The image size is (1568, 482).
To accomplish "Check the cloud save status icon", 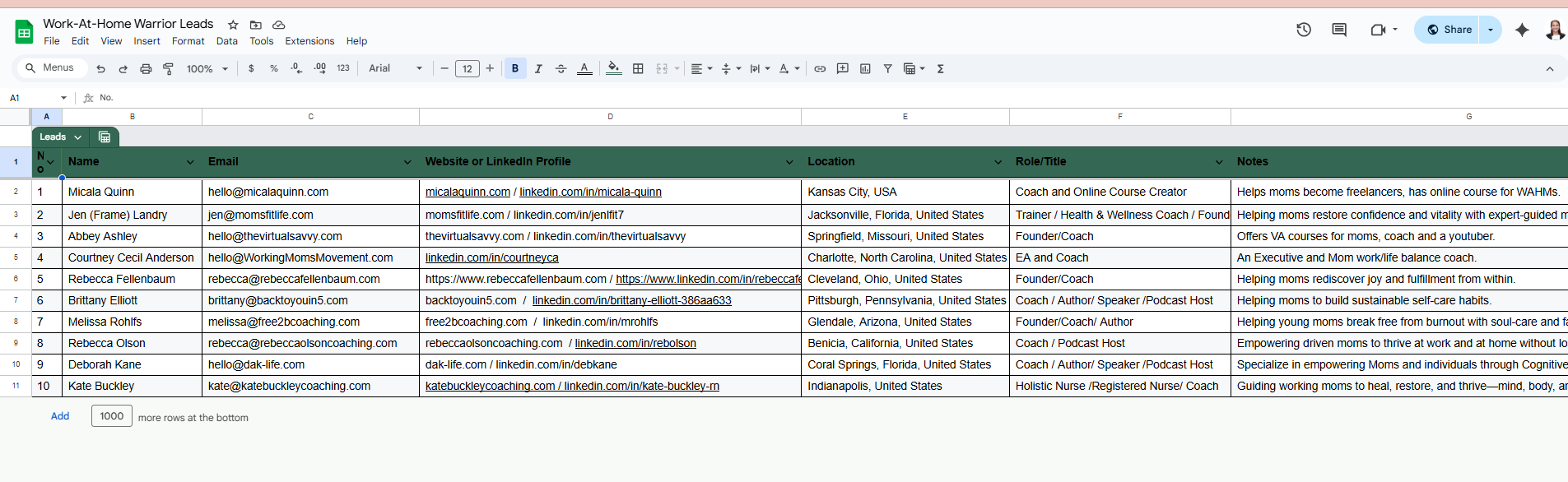I will pos(279,25).
